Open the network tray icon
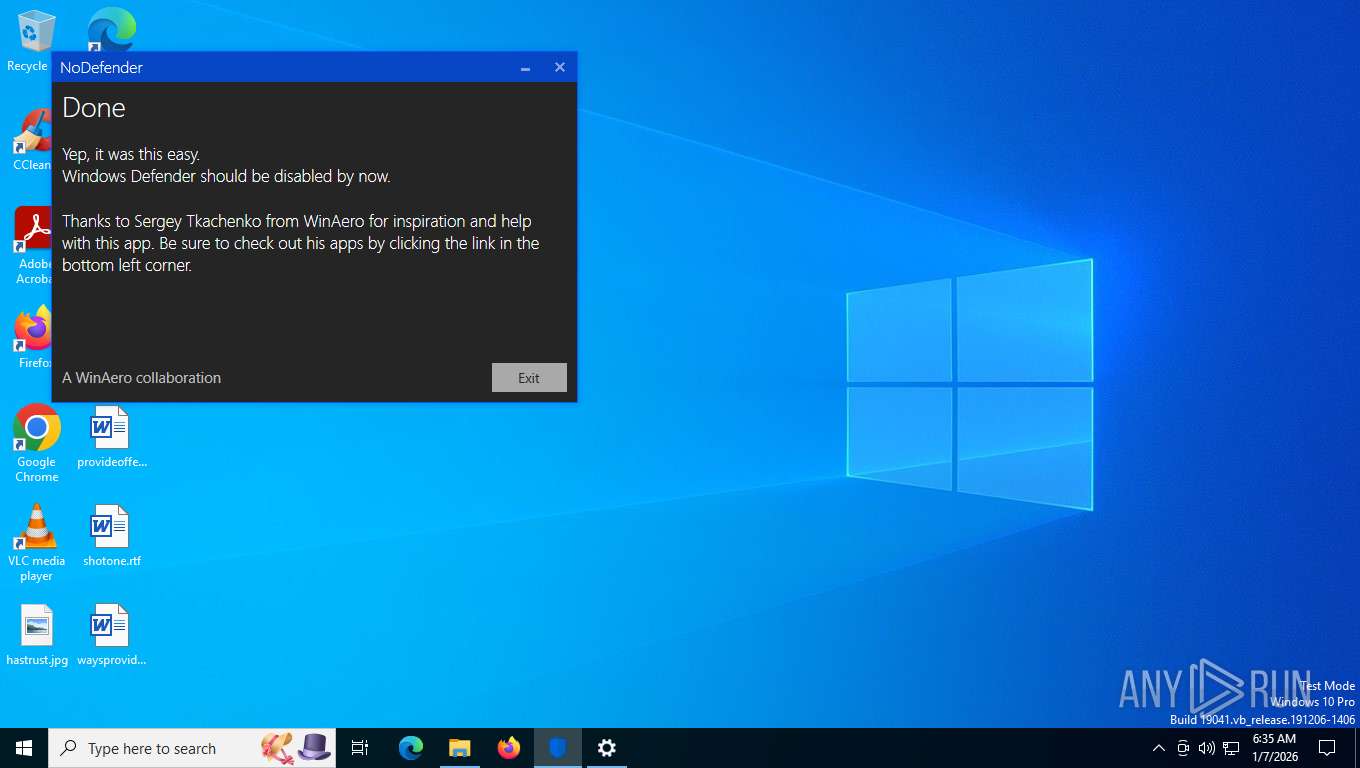Viewport: 1360px width, 768px height. [x=1231, y=748]
